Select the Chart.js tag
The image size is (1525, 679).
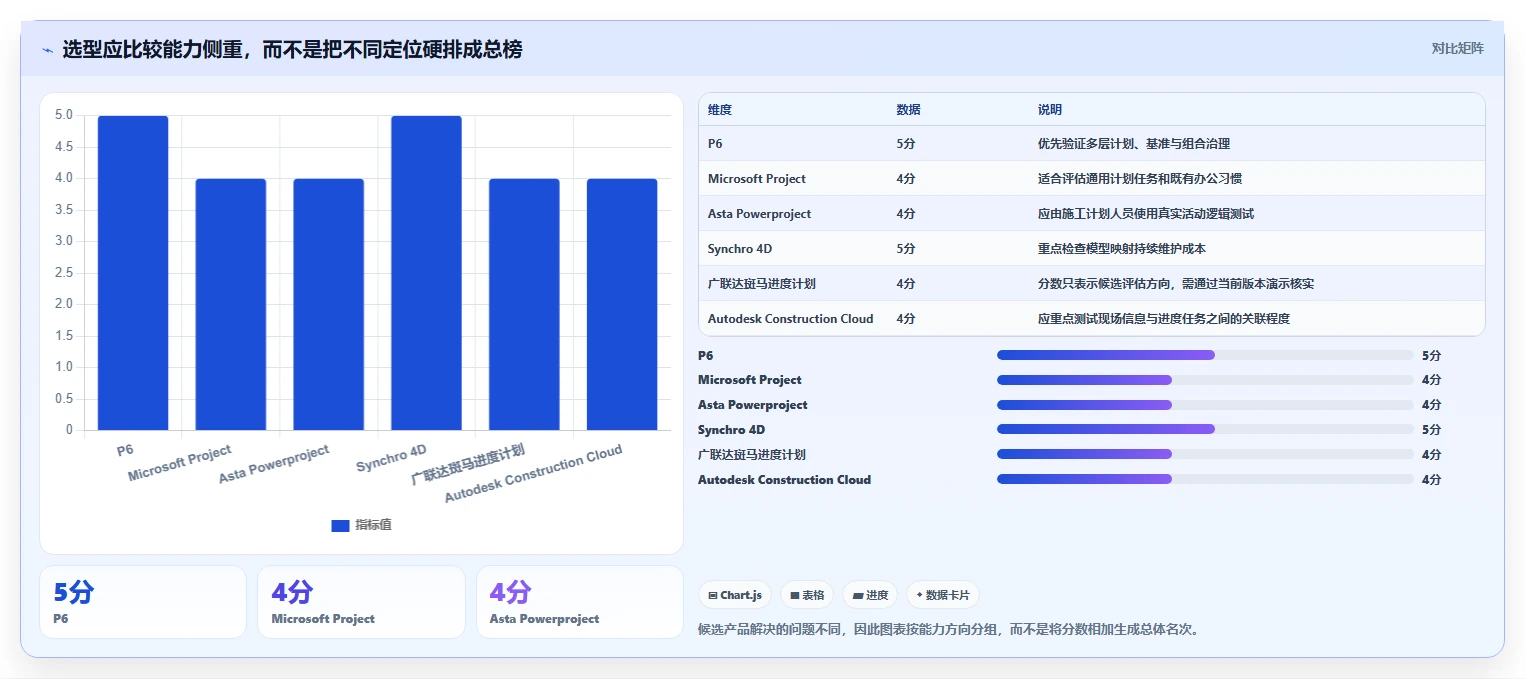735,595
